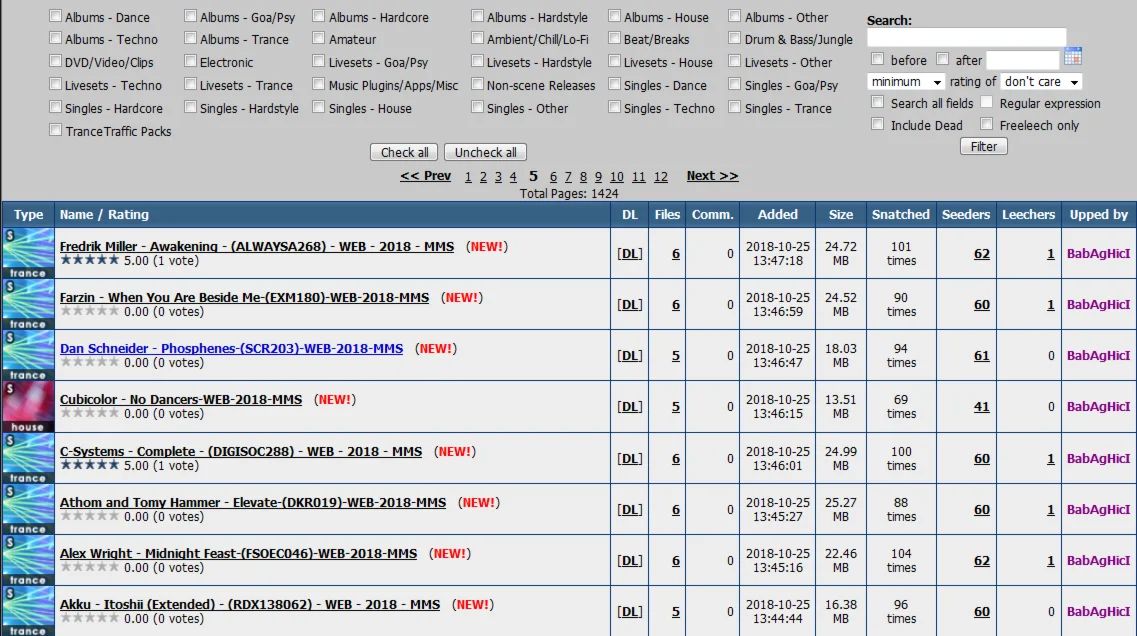Open Cubicolor - No Dancers torrent link
Viewport: 1137px width, 636px height.
(181, 399)
